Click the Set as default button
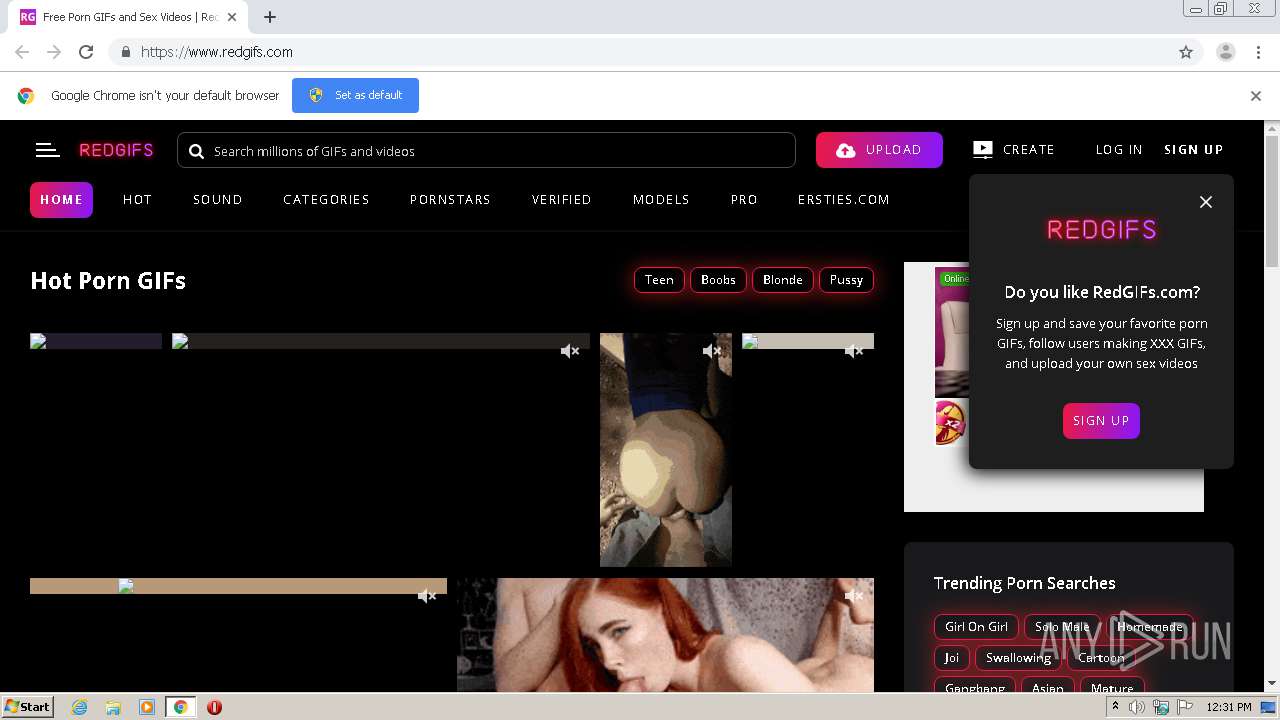 point(355,96)
